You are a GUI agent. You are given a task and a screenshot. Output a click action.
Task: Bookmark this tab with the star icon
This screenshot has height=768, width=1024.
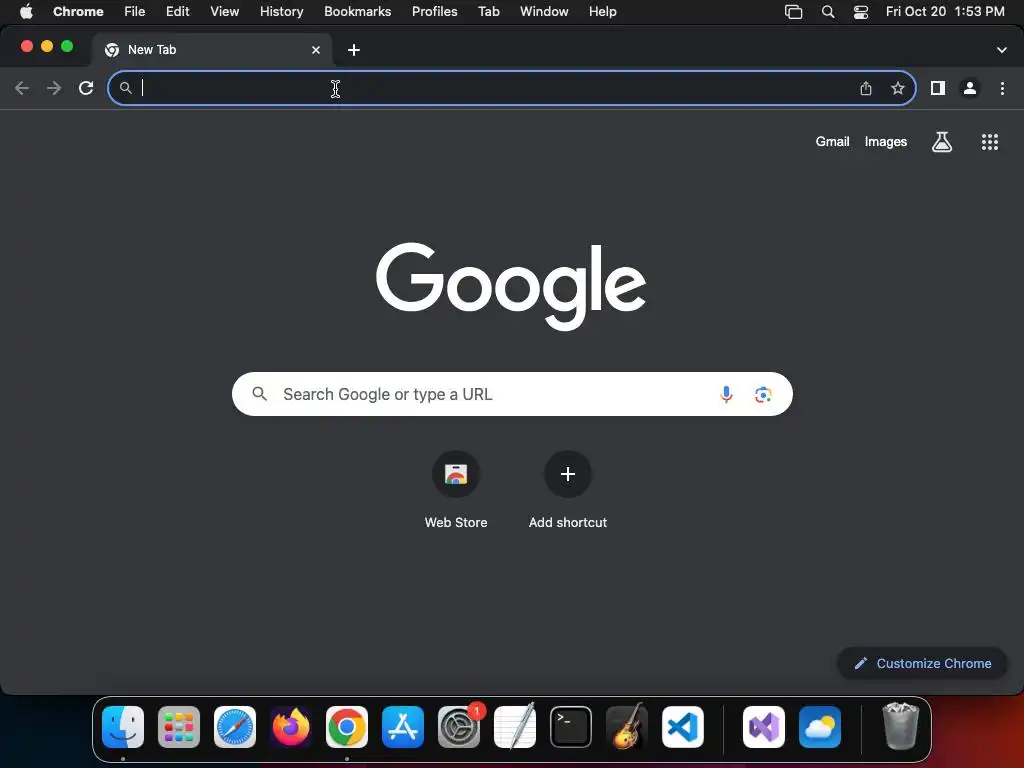pos(898,88)
